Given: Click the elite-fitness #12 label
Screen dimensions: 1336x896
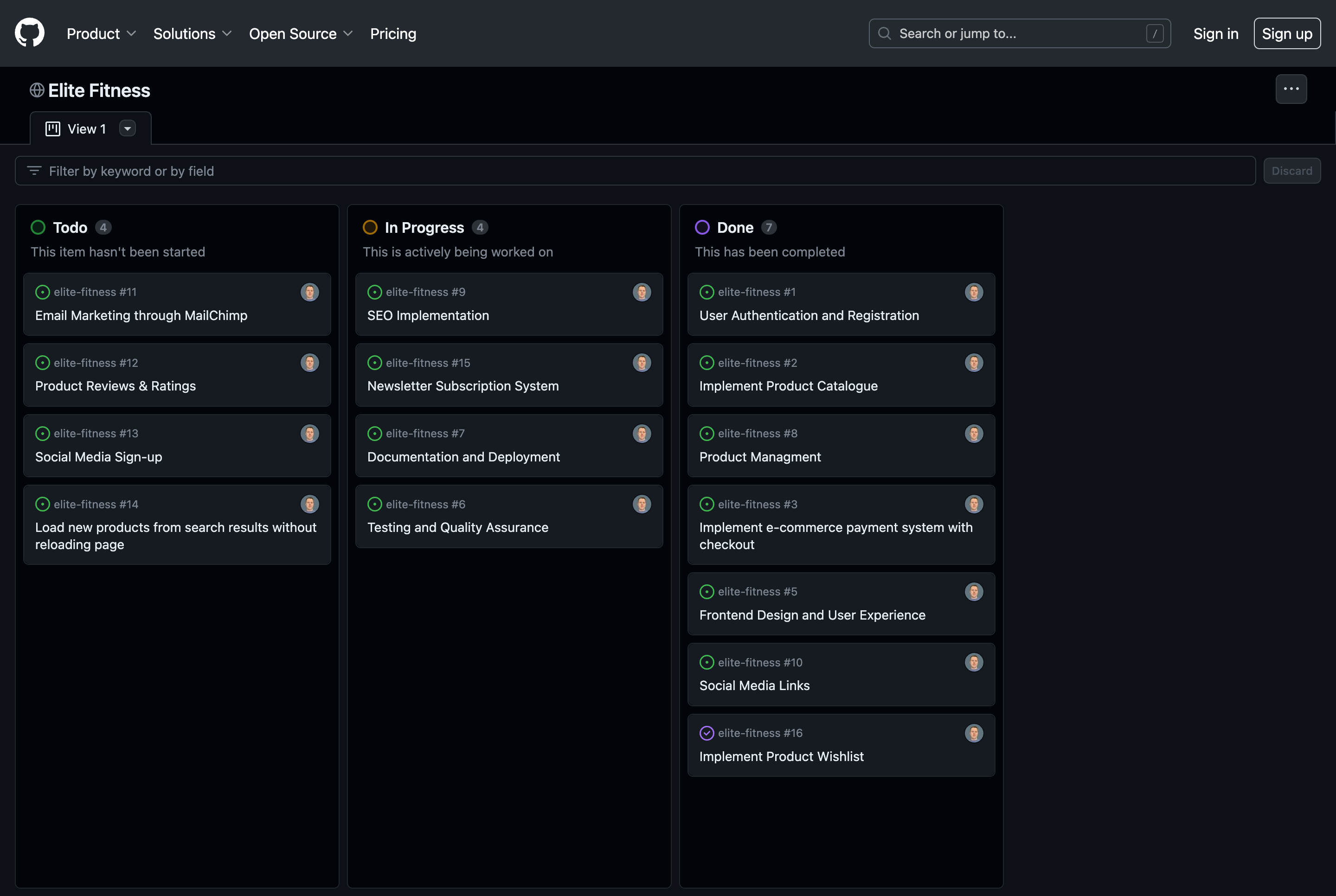Looking at the screenshot, I should click(x=96, y=363).
